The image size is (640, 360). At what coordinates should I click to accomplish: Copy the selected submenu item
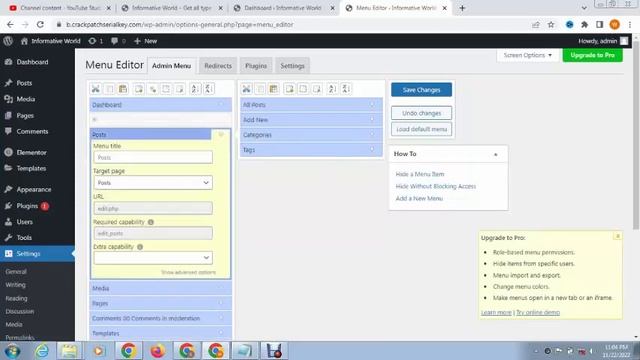click(260, 89)
